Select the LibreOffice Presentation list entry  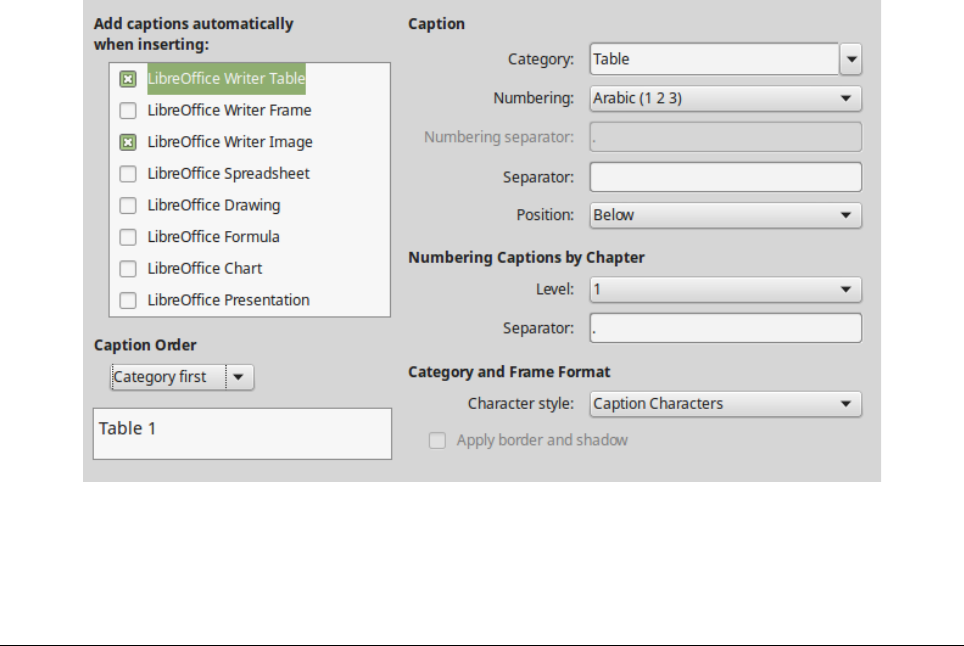tap(229, 301)
